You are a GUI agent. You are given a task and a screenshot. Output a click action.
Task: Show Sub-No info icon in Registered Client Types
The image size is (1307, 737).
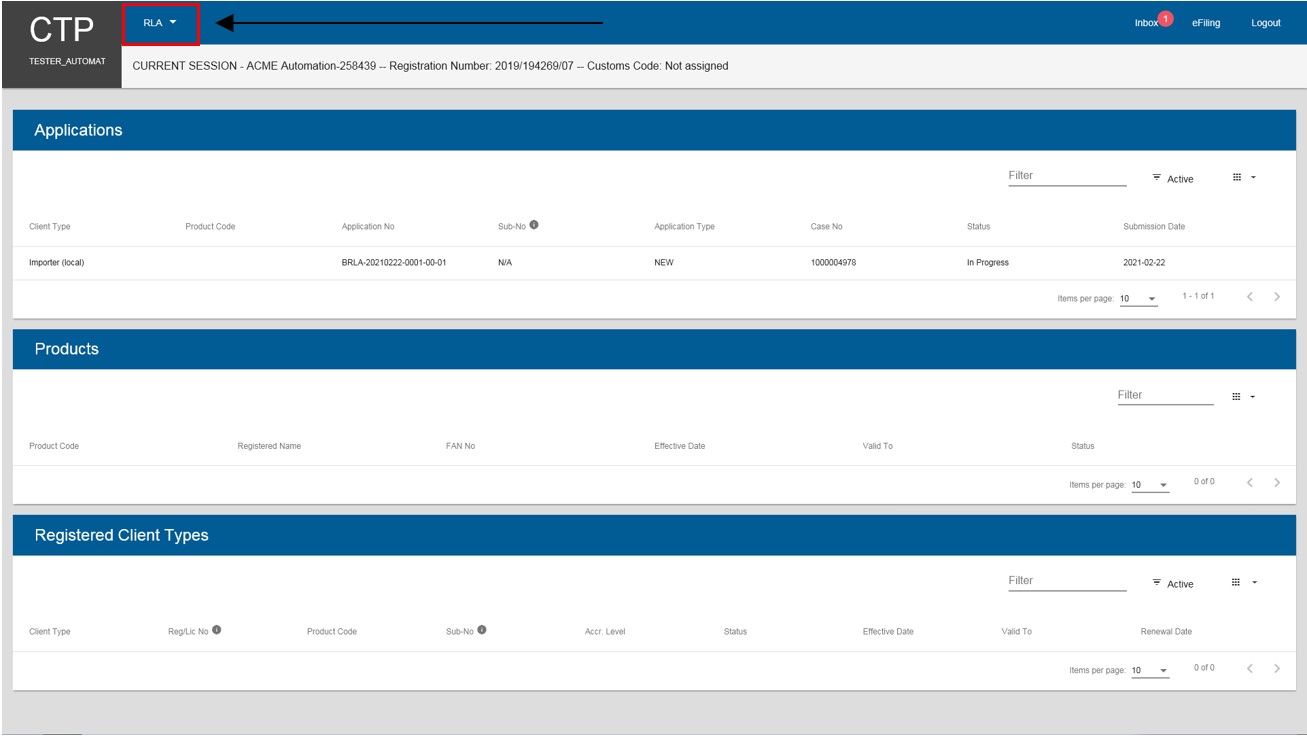coord(482,630)
